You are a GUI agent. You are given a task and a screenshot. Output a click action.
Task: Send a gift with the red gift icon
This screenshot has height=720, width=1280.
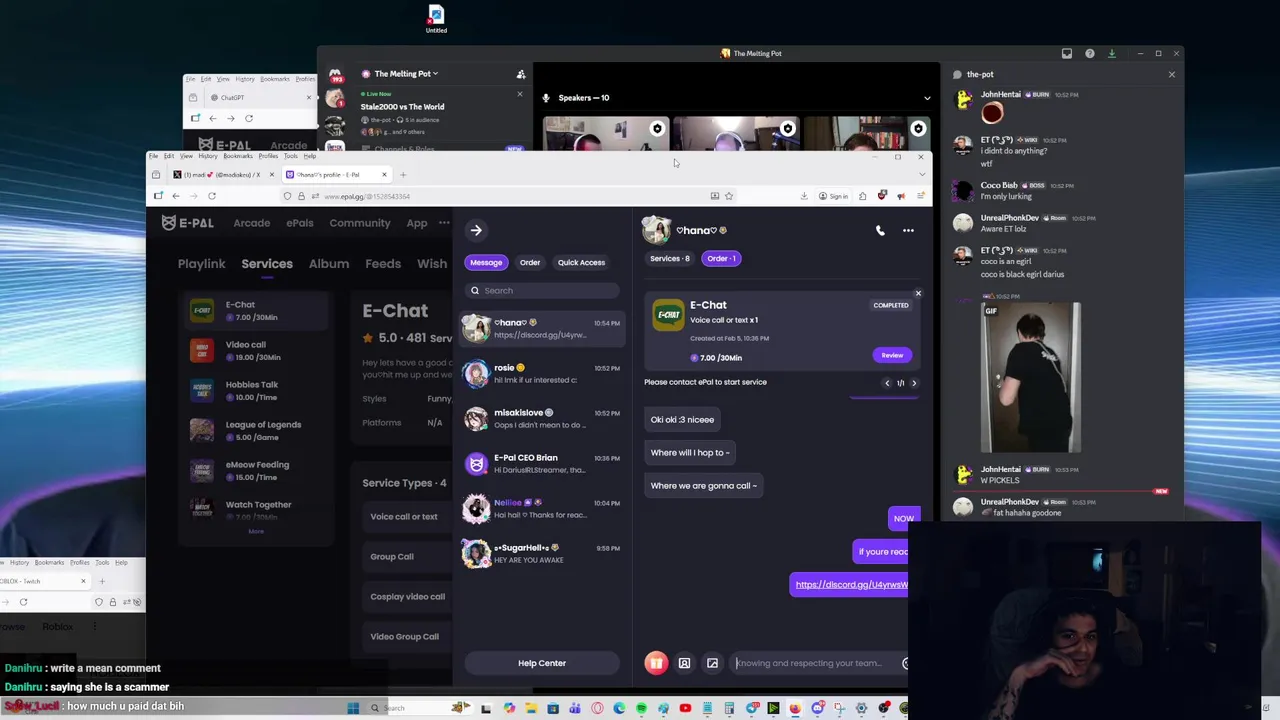pyautogui.click(x=656, y=663)
